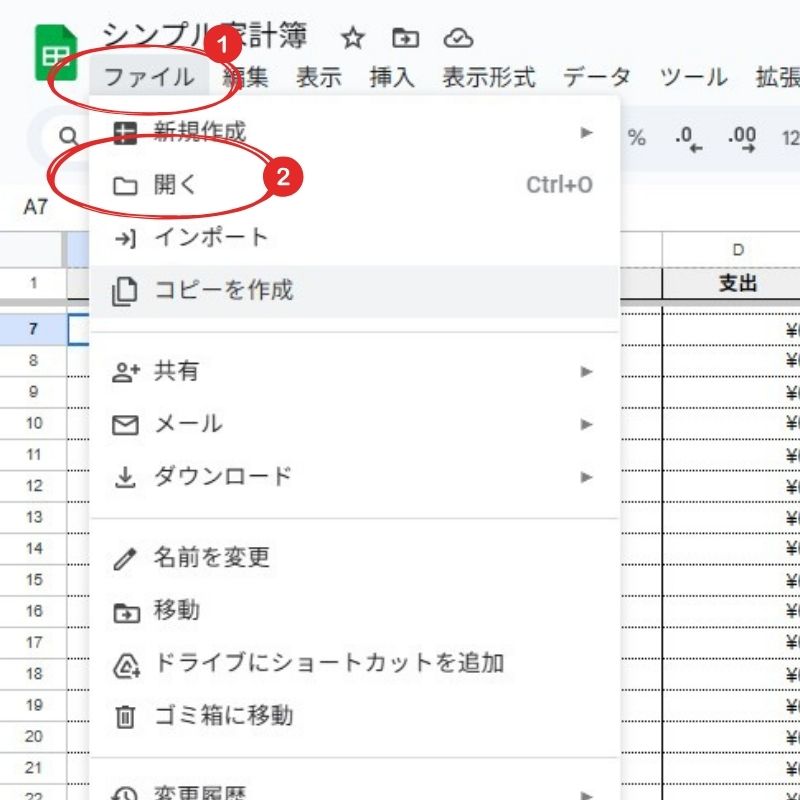
Task: Open the 挿入 menu
Action: [392, 78]
